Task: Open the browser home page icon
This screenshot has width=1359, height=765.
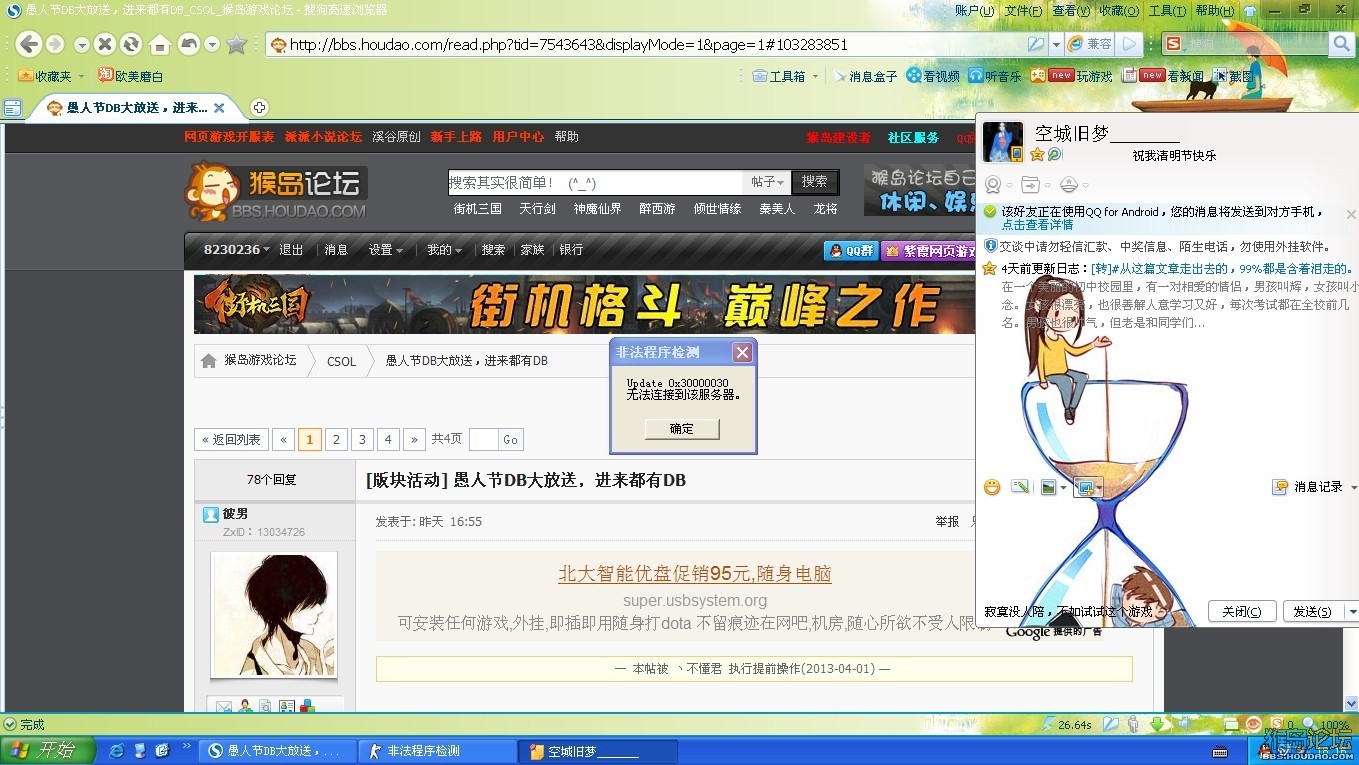Action: tap(159, 44)
